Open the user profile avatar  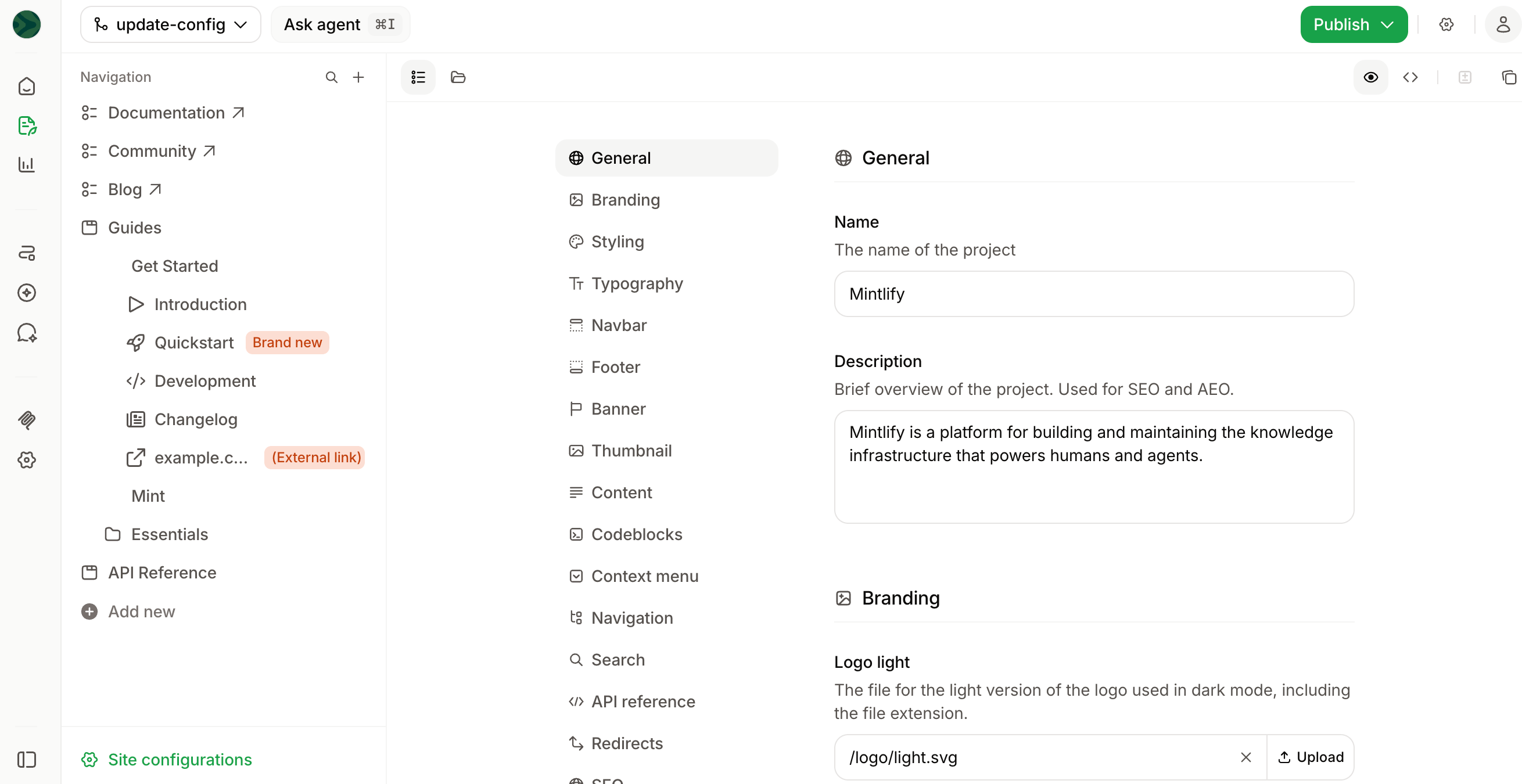pos(1502,24)
